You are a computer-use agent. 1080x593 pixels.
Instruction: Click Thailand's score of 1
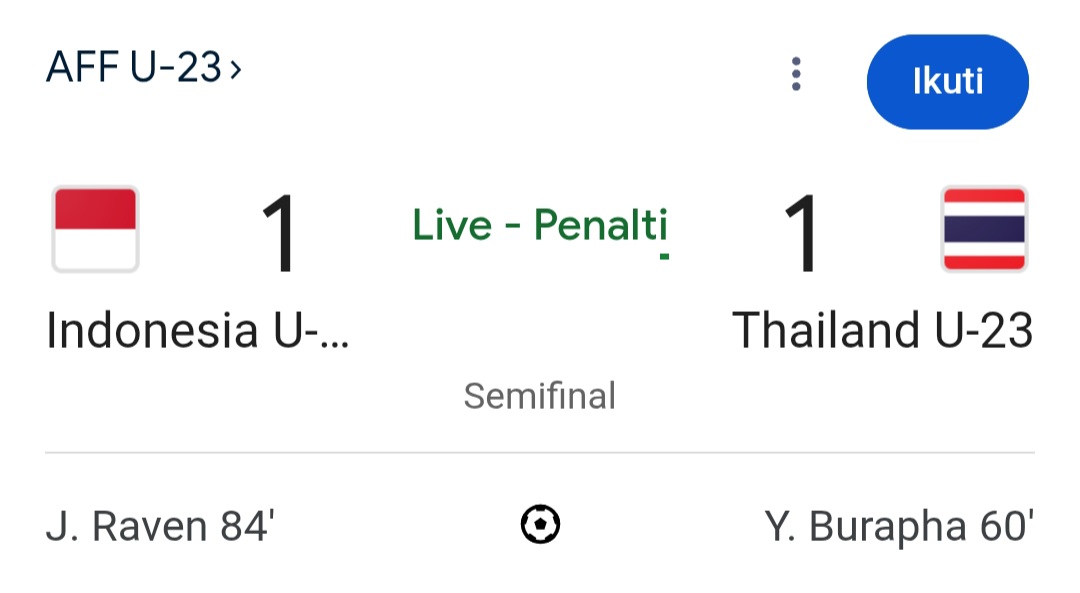(802, 233)
